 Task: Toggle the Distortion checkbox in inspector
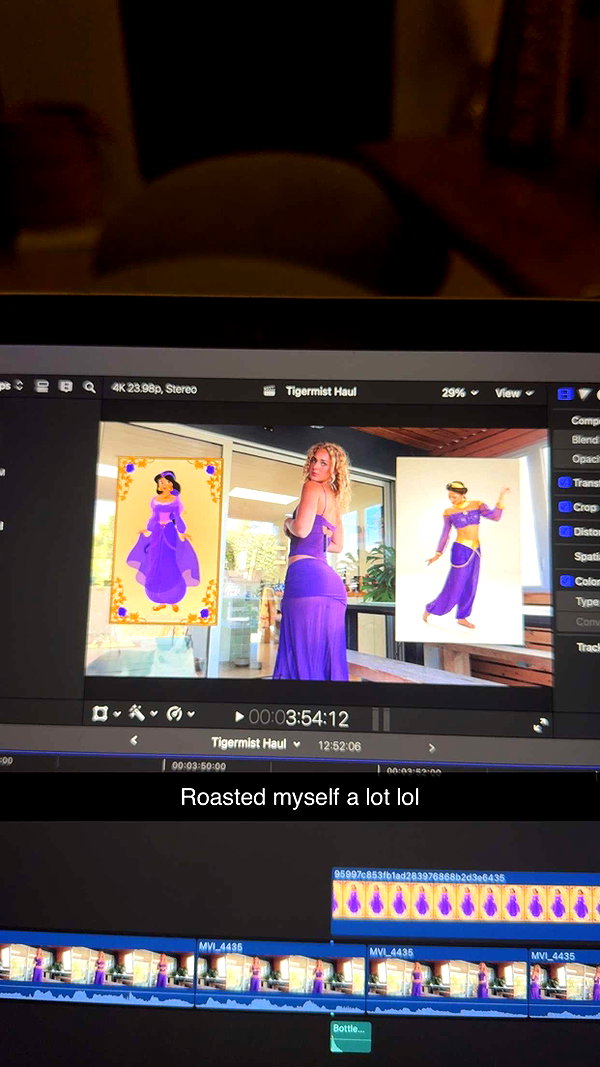click(565, 531)
